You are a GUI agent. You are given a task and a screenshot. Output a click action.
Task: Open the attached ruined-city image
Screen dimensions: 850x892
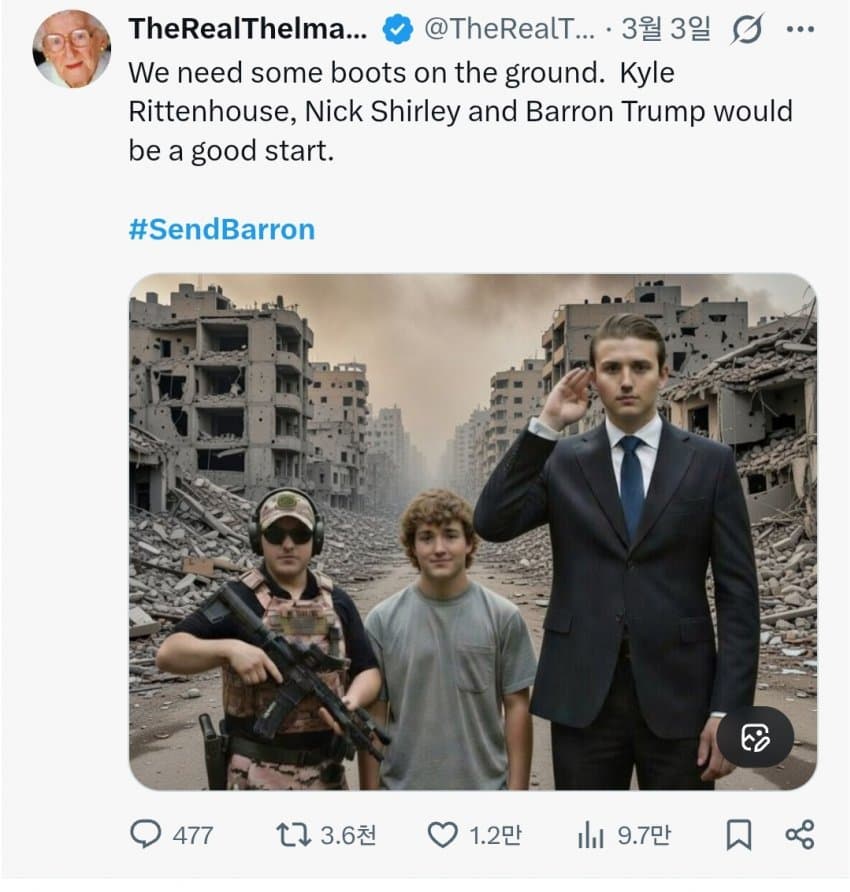click(472, 530)
